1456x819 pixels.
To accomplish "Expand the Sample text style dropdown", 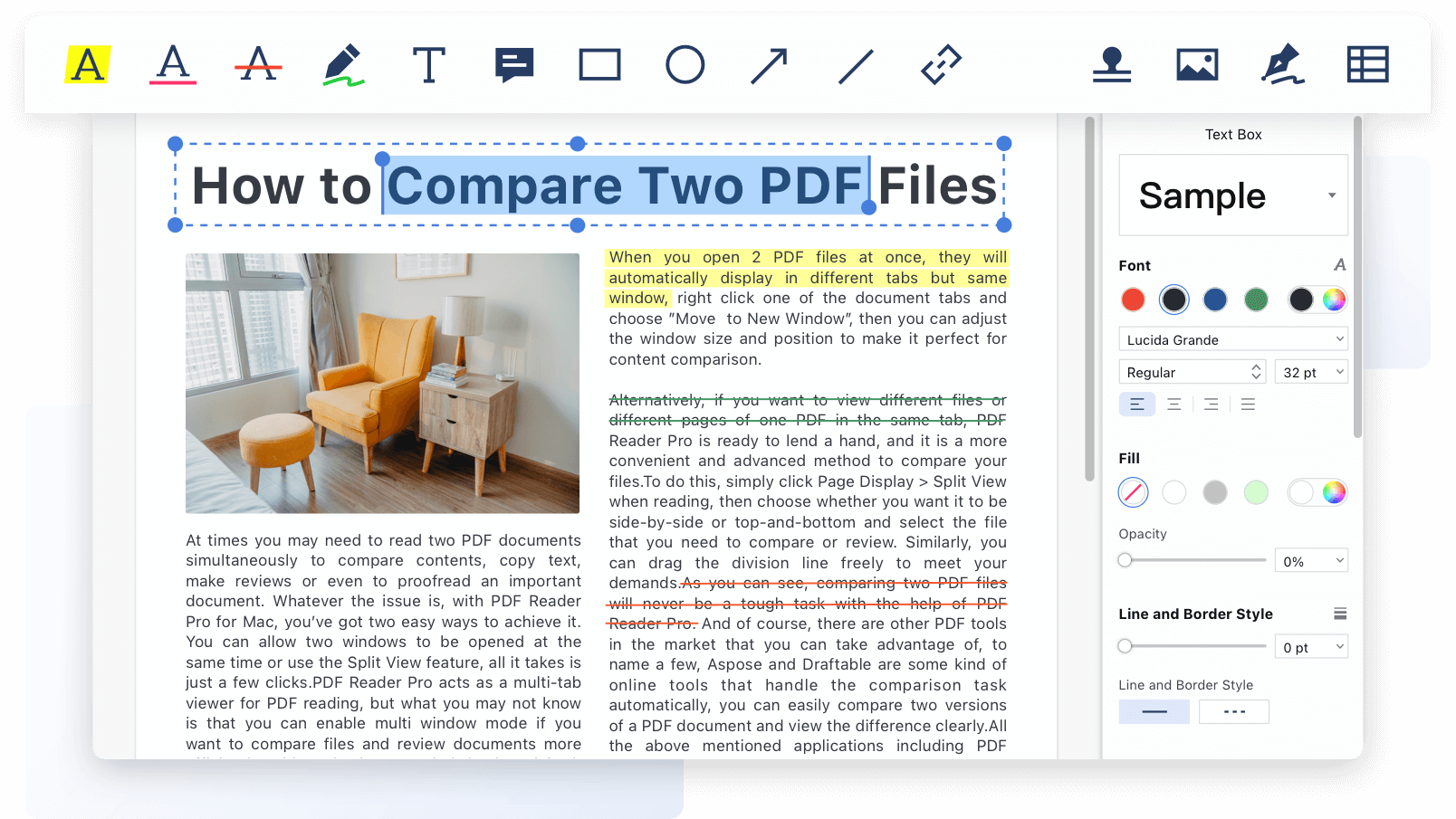I will pyautogui.click(x=1331, y=195).
